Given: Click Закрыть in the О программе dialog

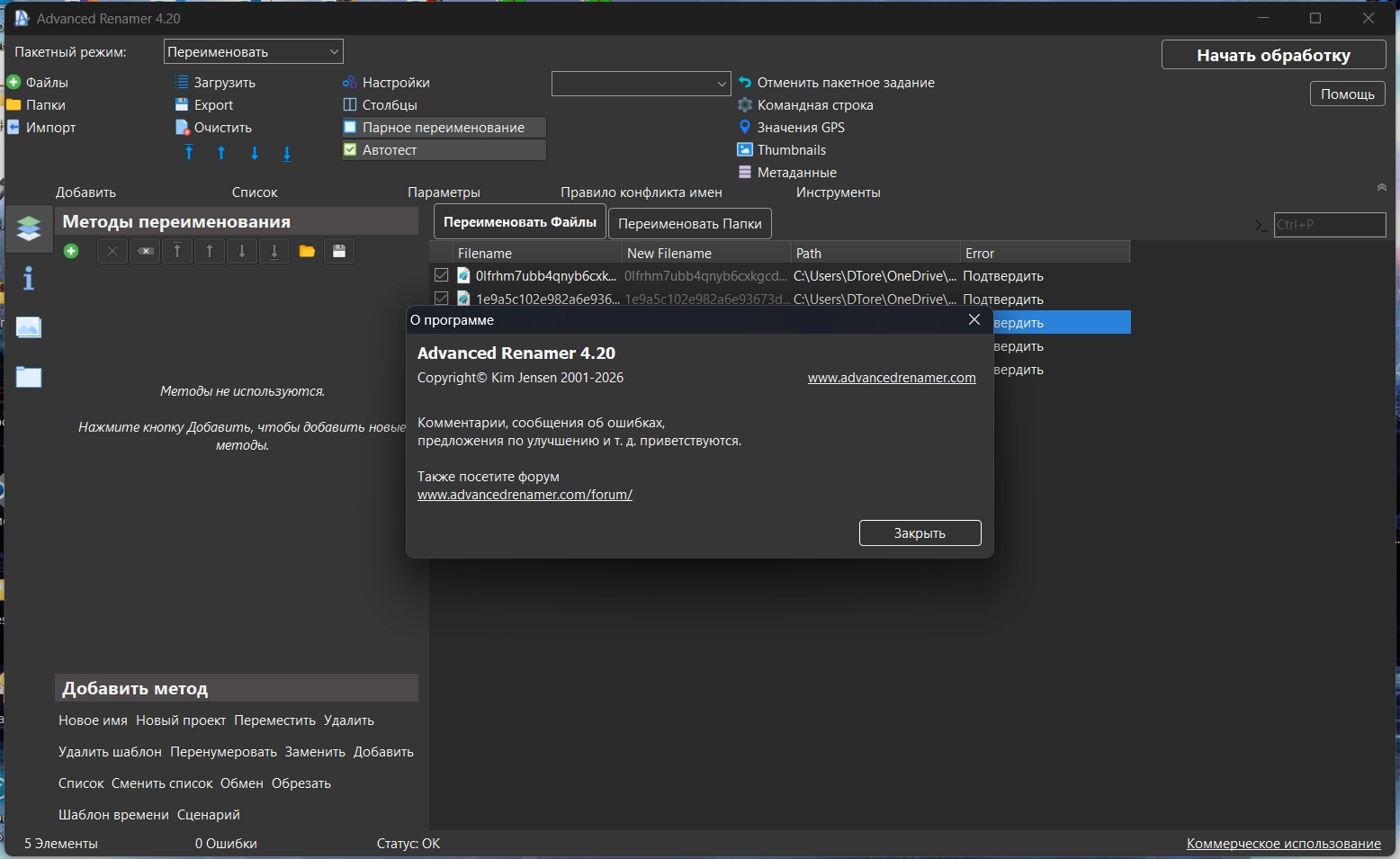Looking at the screenshot, I should (920, 533).
